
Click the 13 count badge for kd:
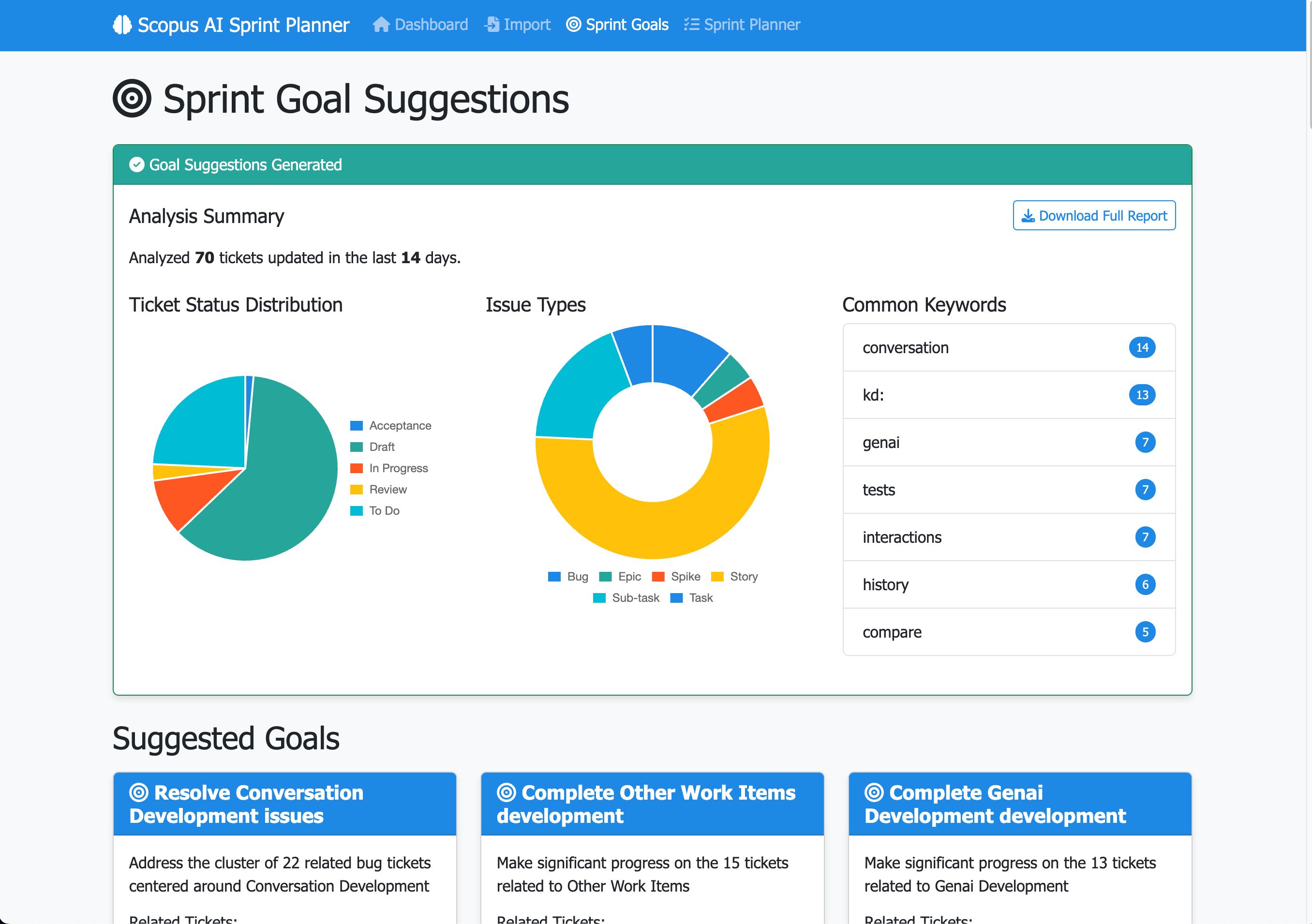pos(1142,395)
